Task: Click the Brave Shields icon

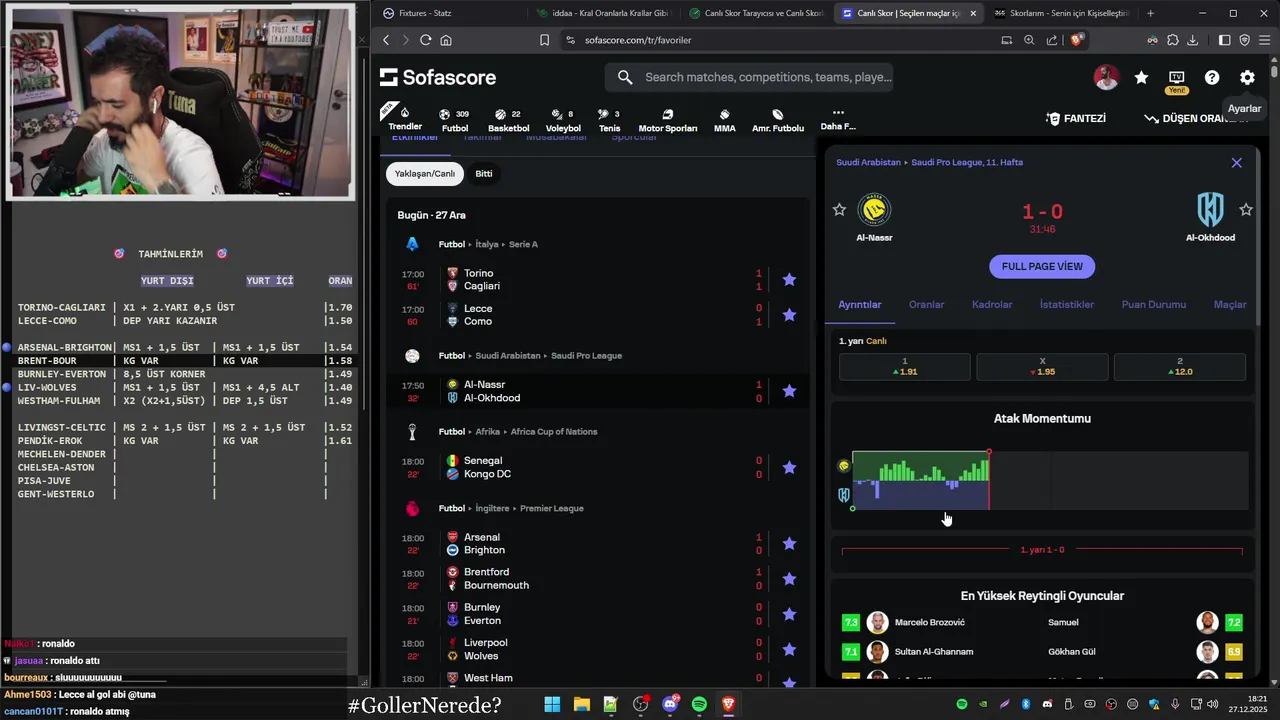Action: pyautogui.click(x=1077, y=40)
